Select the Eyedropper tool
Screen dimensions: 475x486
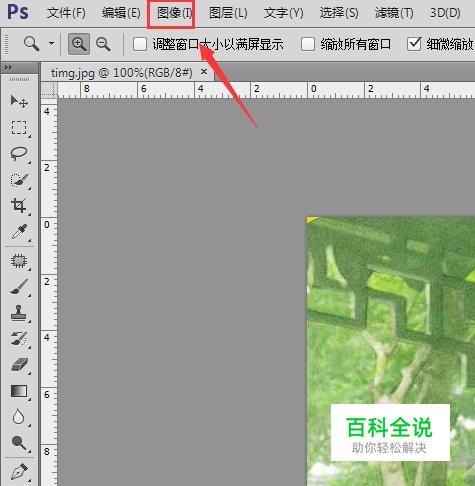[19, 232]
